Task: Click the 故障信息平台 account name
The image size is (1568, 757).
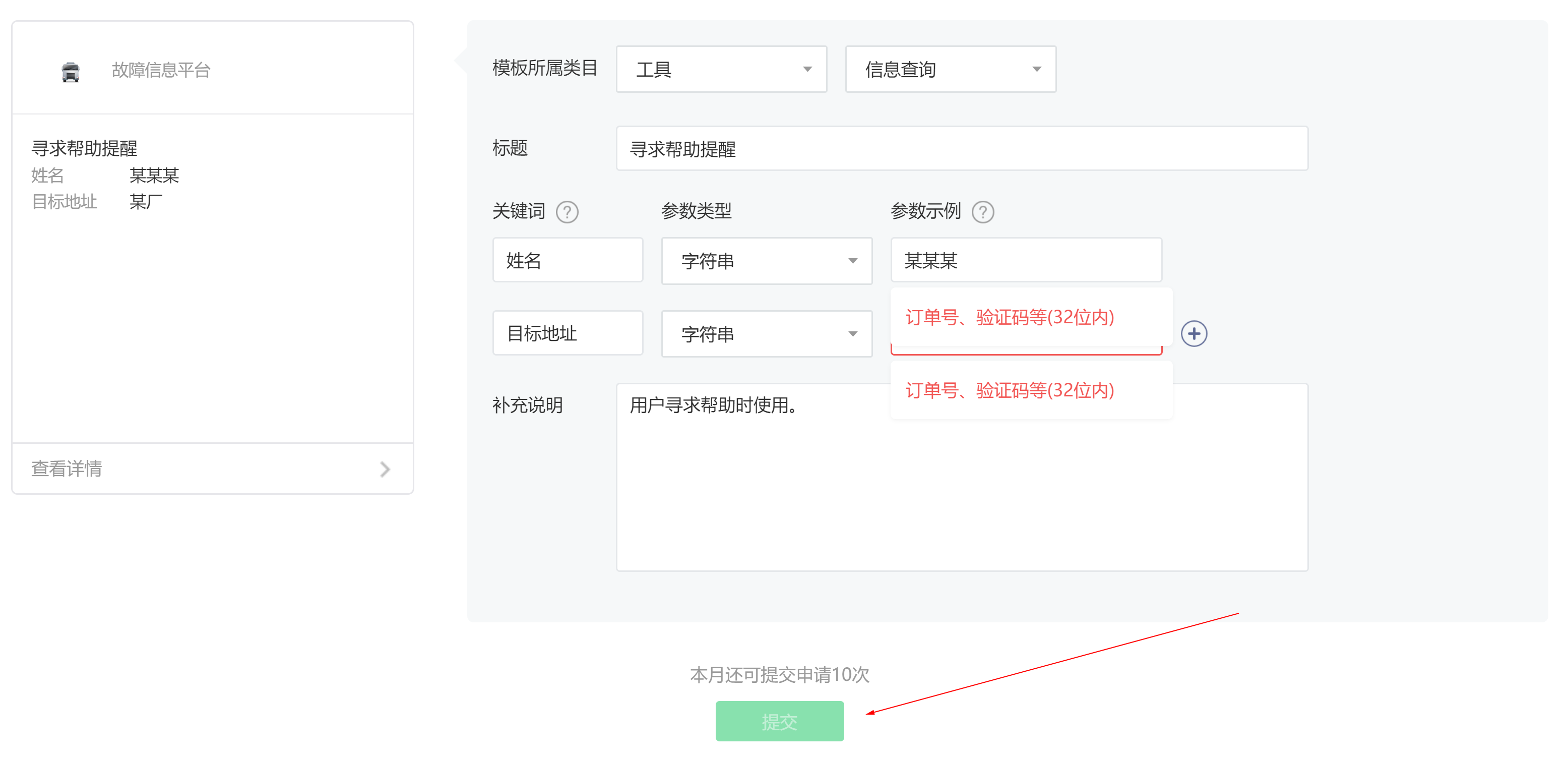Action: (x=161, y=70)
